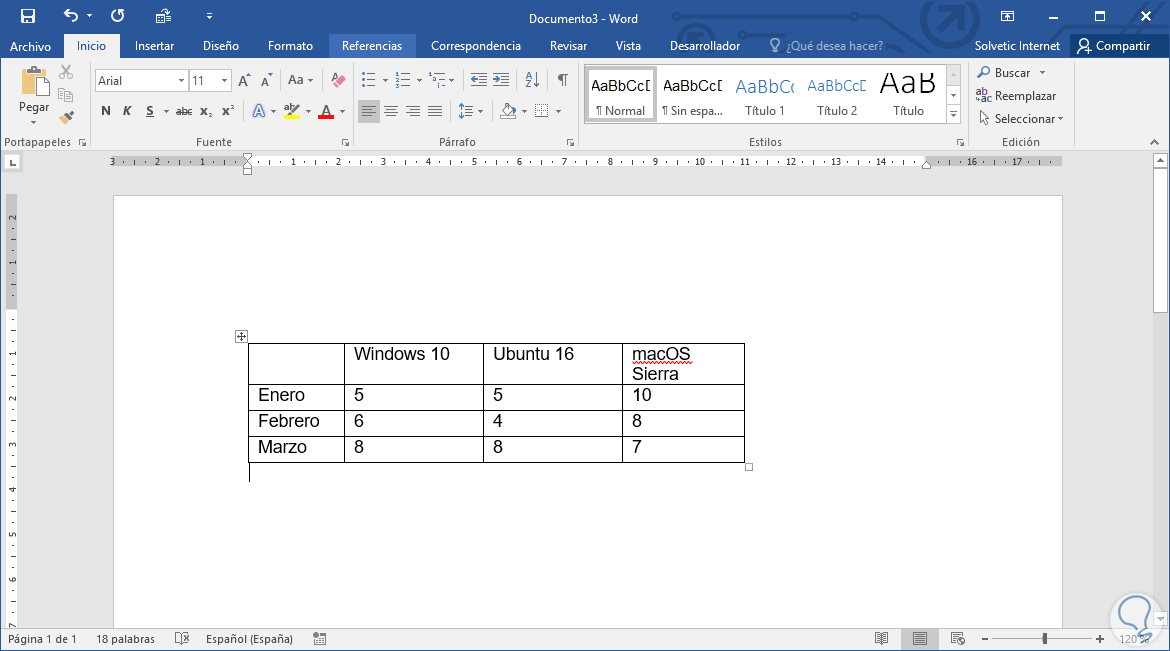Justify the paragraph text

[435, 111]
